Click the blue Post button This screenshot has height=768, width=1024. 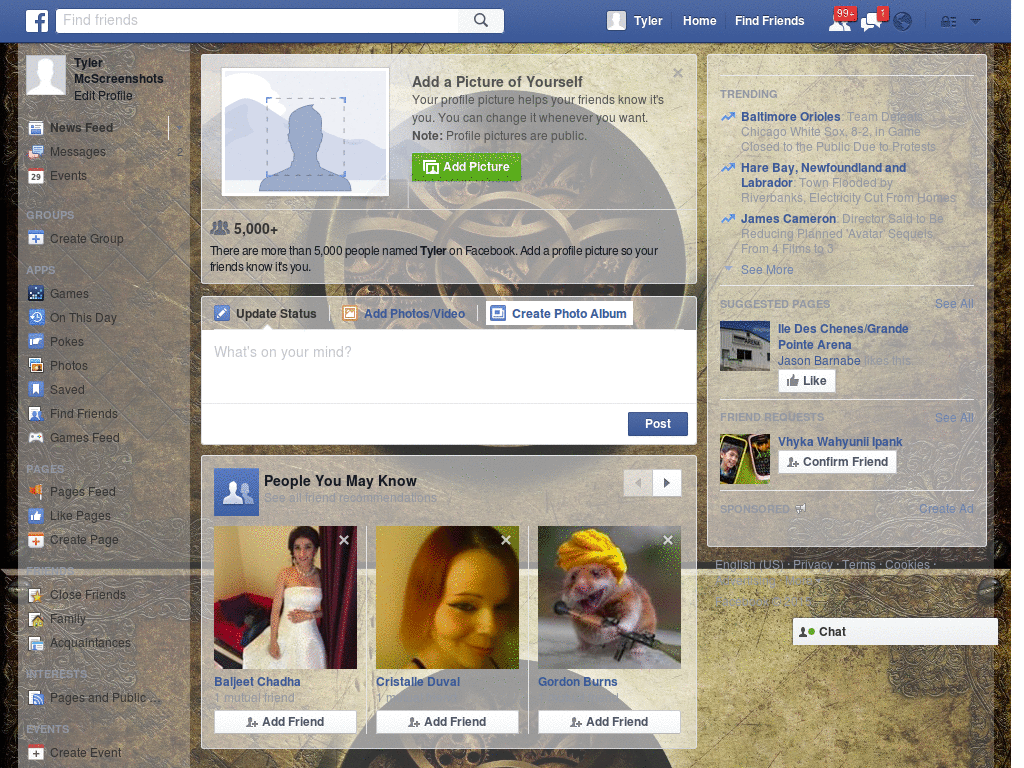[658, 424]
